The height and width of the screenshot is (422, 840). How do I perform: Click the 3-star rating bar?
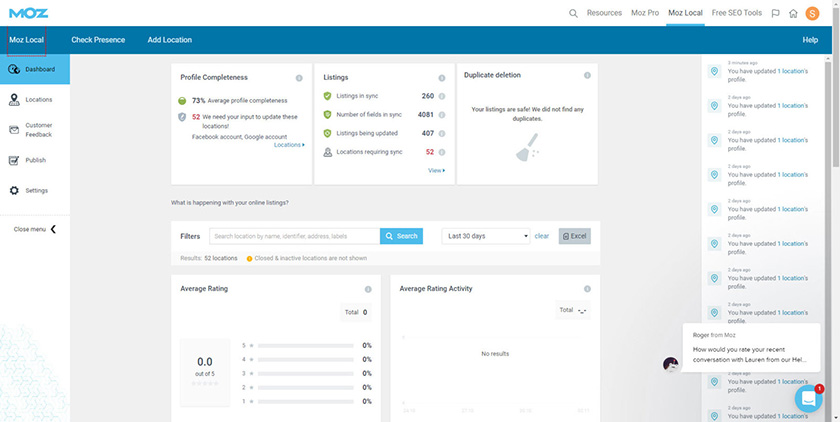(x=305, y=373)
